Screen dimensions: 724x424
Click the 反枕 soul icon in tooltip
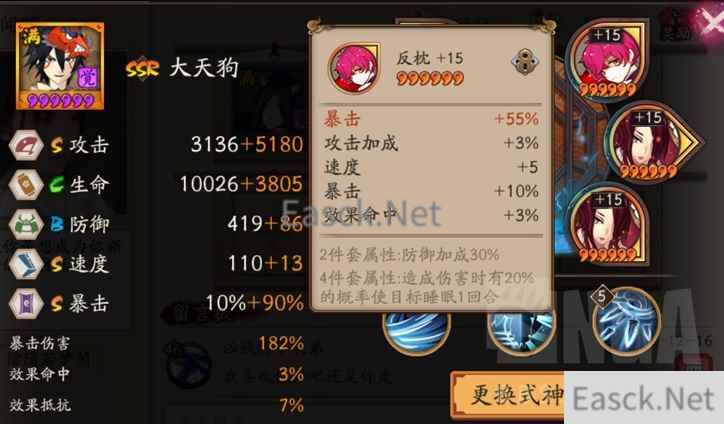click(354, 67)
